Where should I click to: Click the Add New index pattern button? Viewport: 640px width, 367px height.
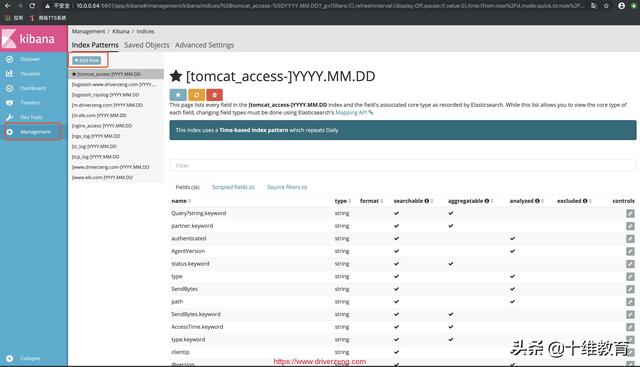click(87, 60)
